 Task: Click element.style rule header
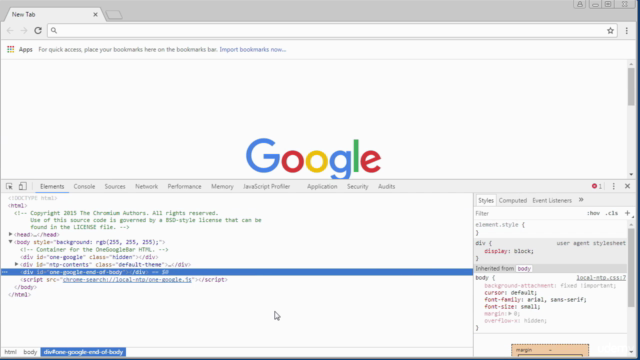tap(500, 224)
